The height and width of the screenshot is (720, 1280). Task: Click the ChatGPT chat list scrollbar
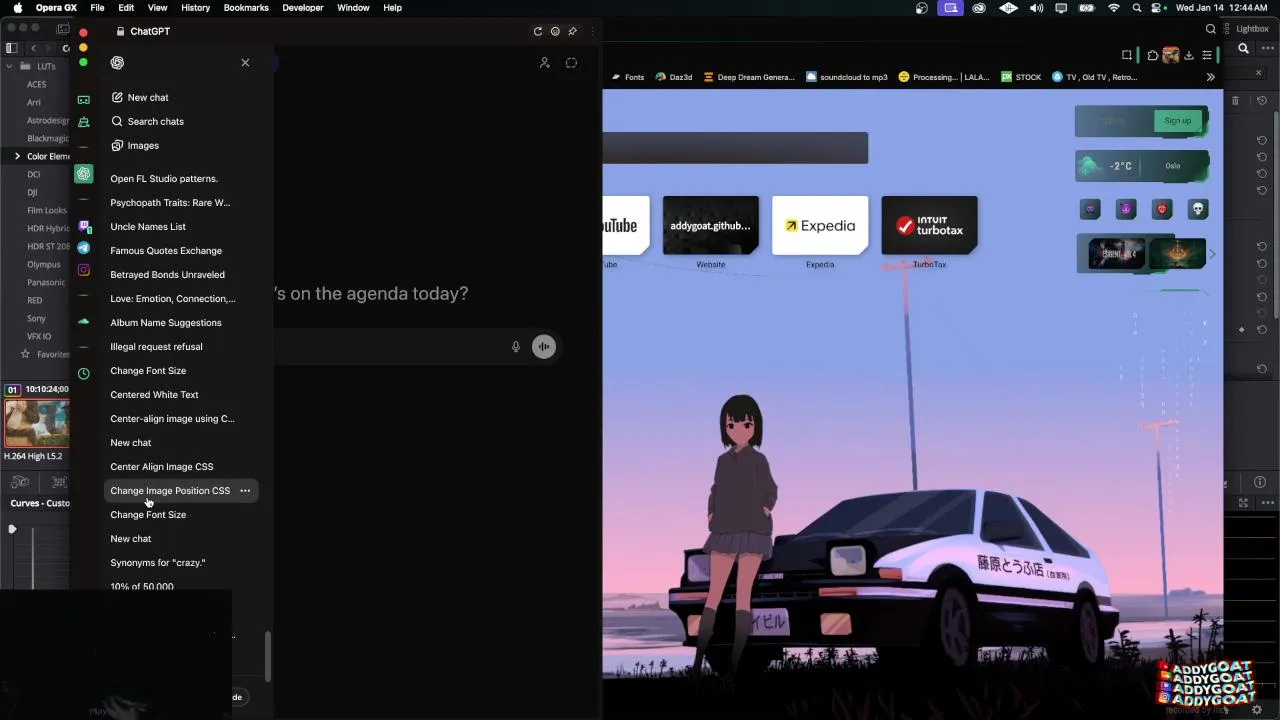[x=267, y=655]
